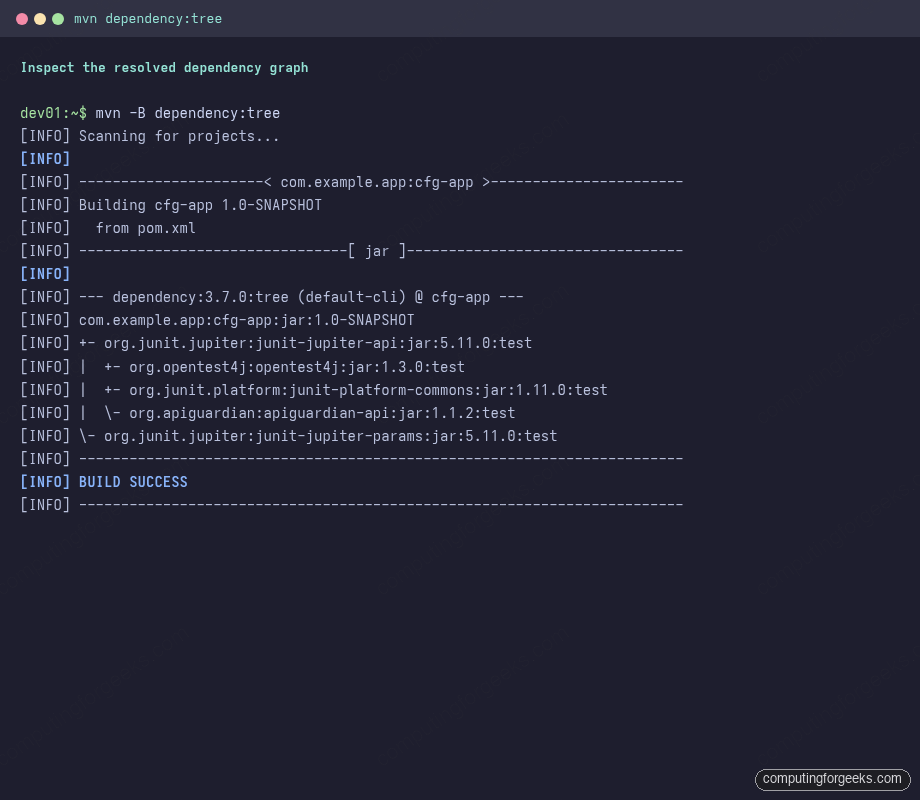Click the 'dev01:~$' shell prompt

click(x=53, y=113)
